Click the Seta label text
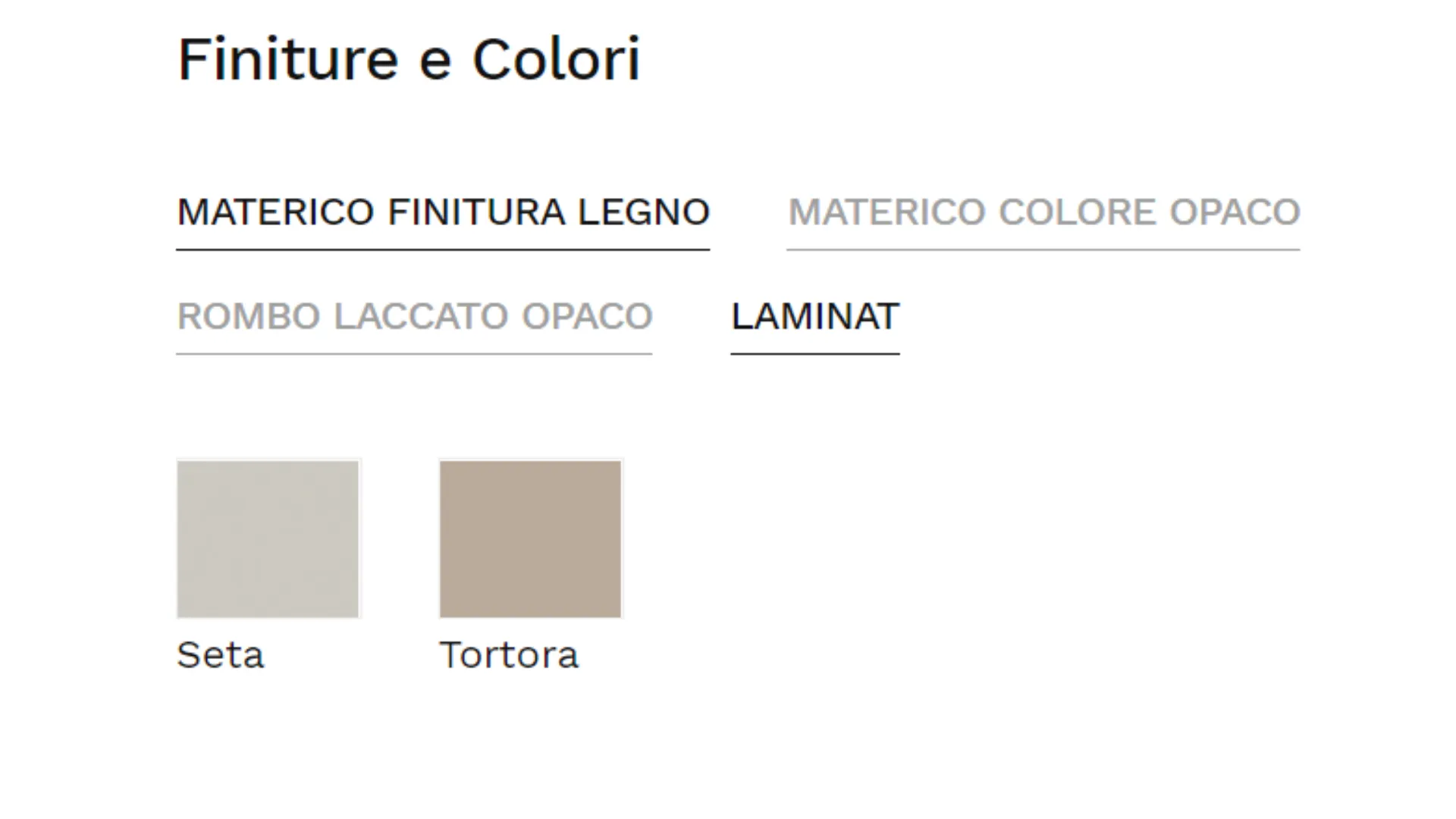 click(220, 654)
